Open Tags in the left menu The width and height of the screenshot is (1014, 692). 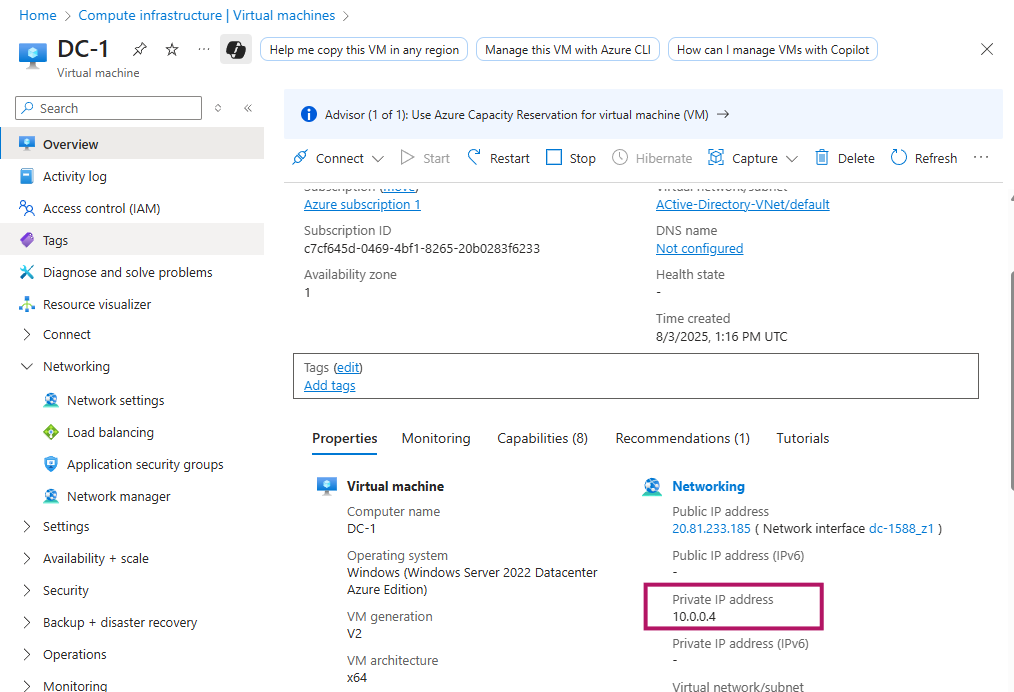point(132,240)
